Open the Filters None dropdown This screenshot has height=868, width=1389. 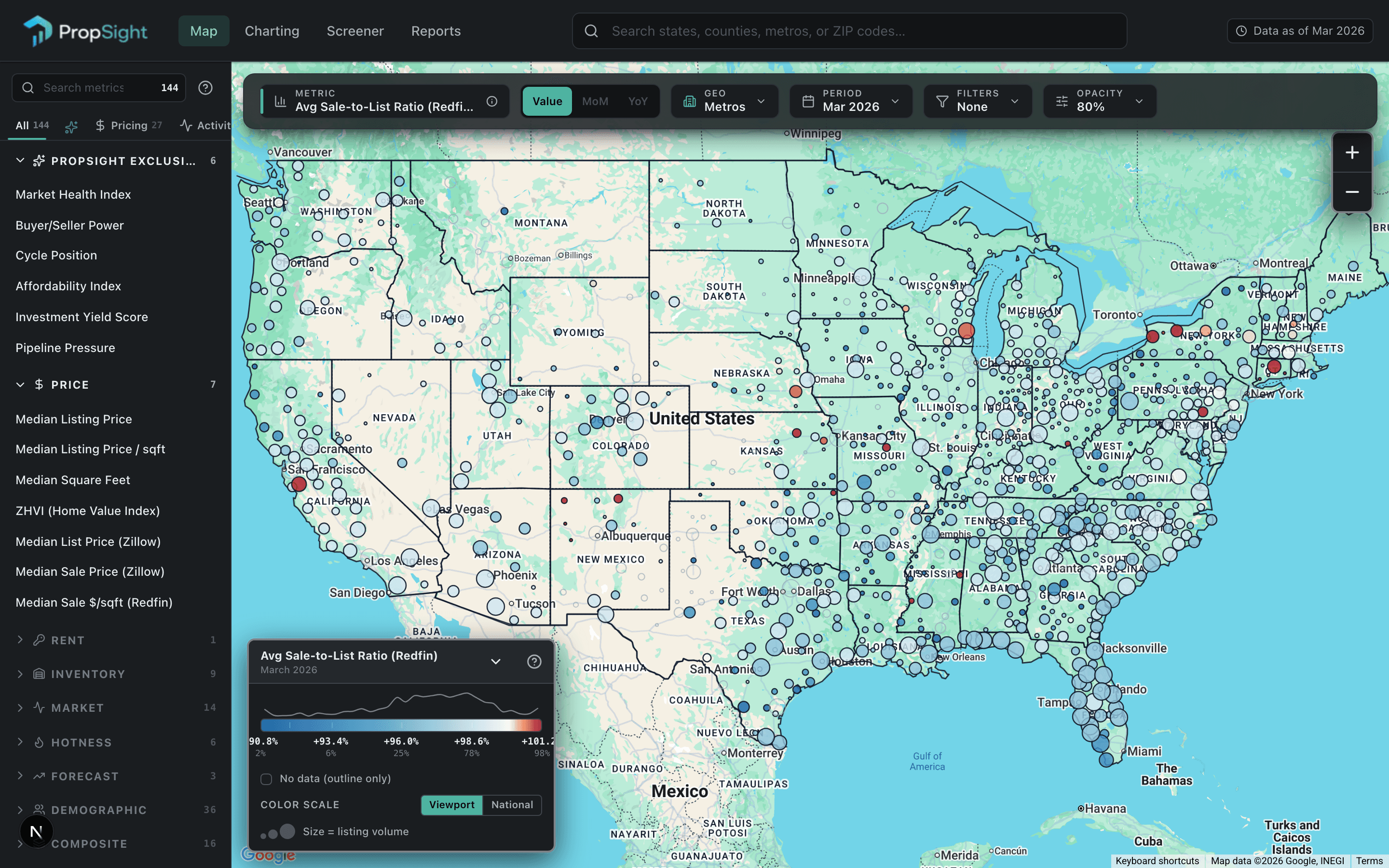(978, 101)
